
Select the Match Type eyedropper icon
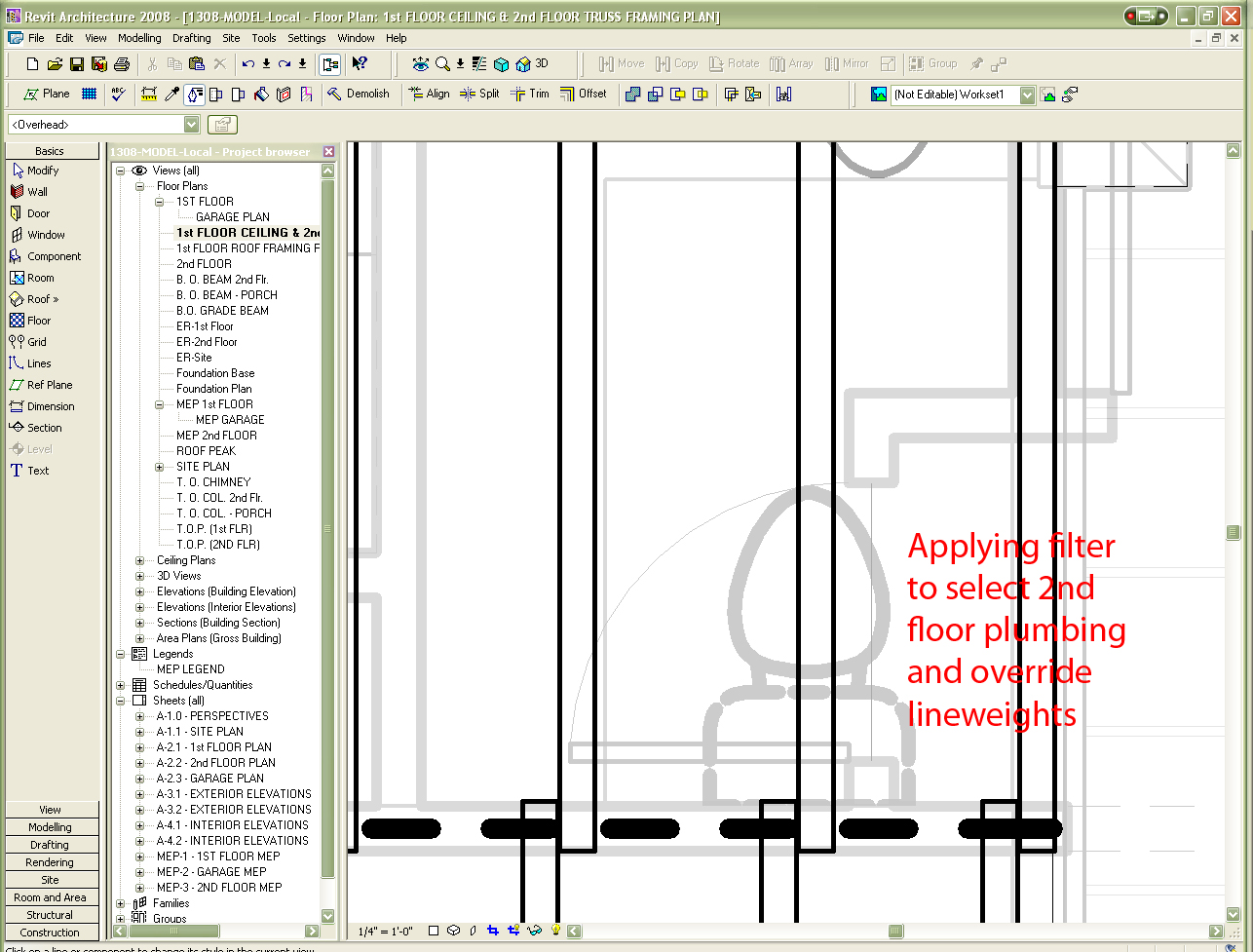click(172, 95)
